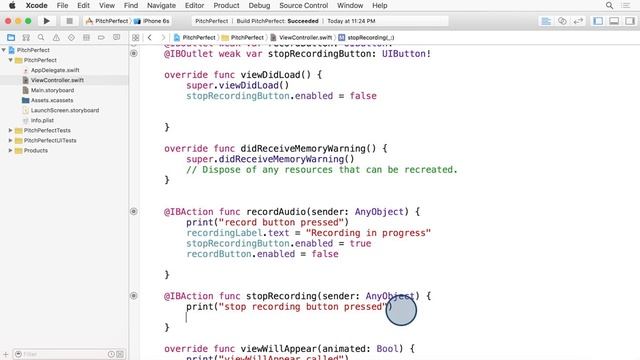Open the Apple menu
640x360 pixels.
[x=12, y=5]
